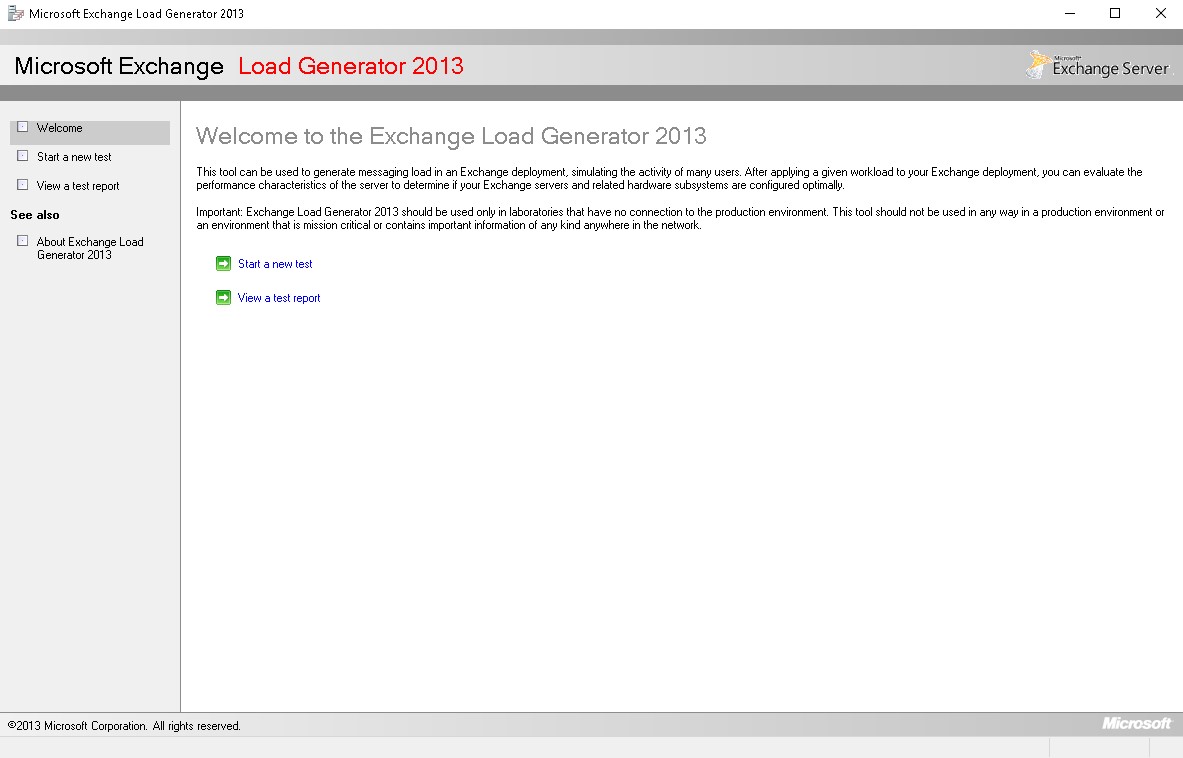Click the page icon next to Welcome
The width and height of the screenshot is (1183, 758).
[x=22, y=128]
